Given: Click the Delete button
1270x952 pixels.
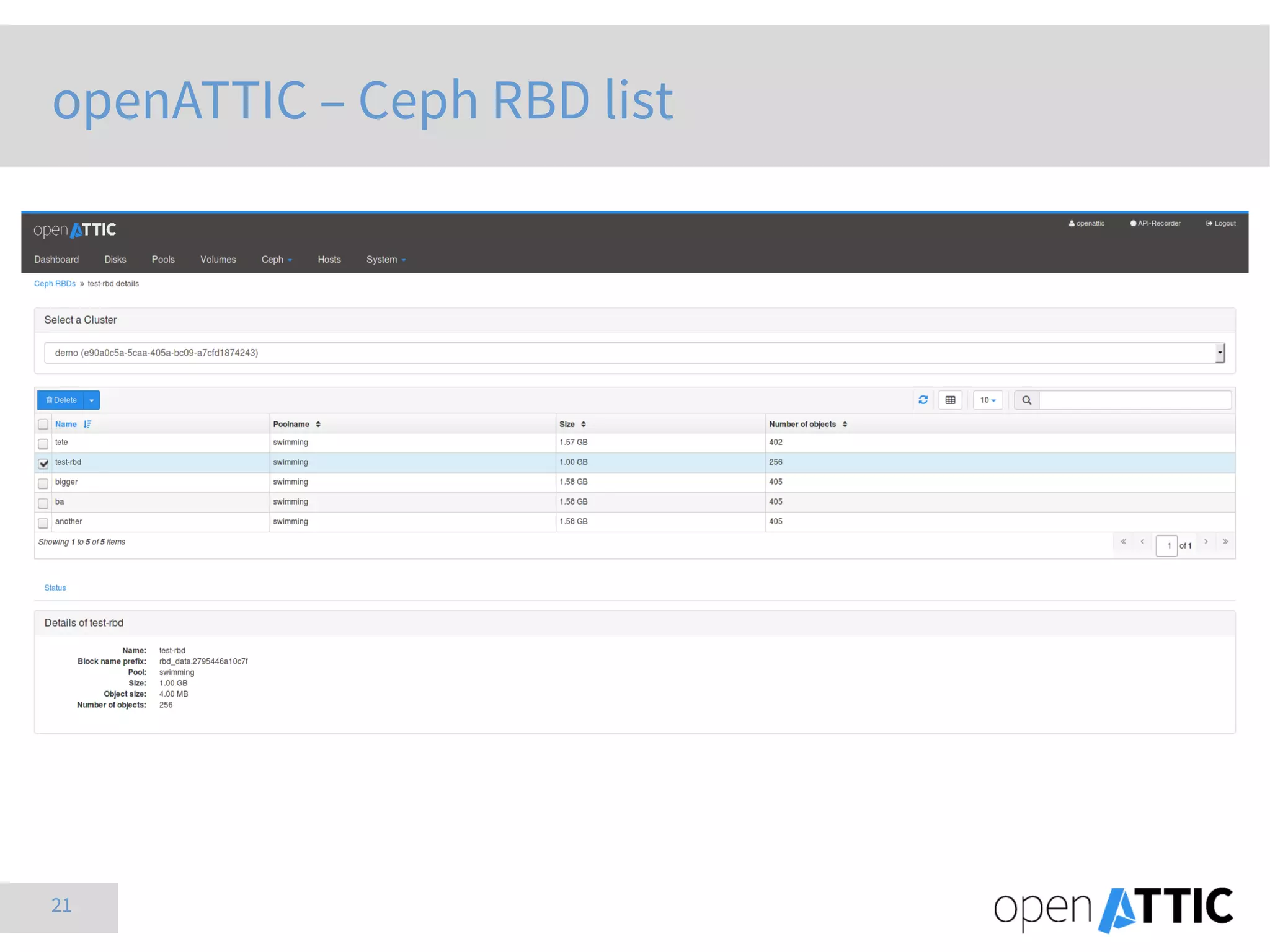Looking at the screenshot, I should [x=61, y=400].
